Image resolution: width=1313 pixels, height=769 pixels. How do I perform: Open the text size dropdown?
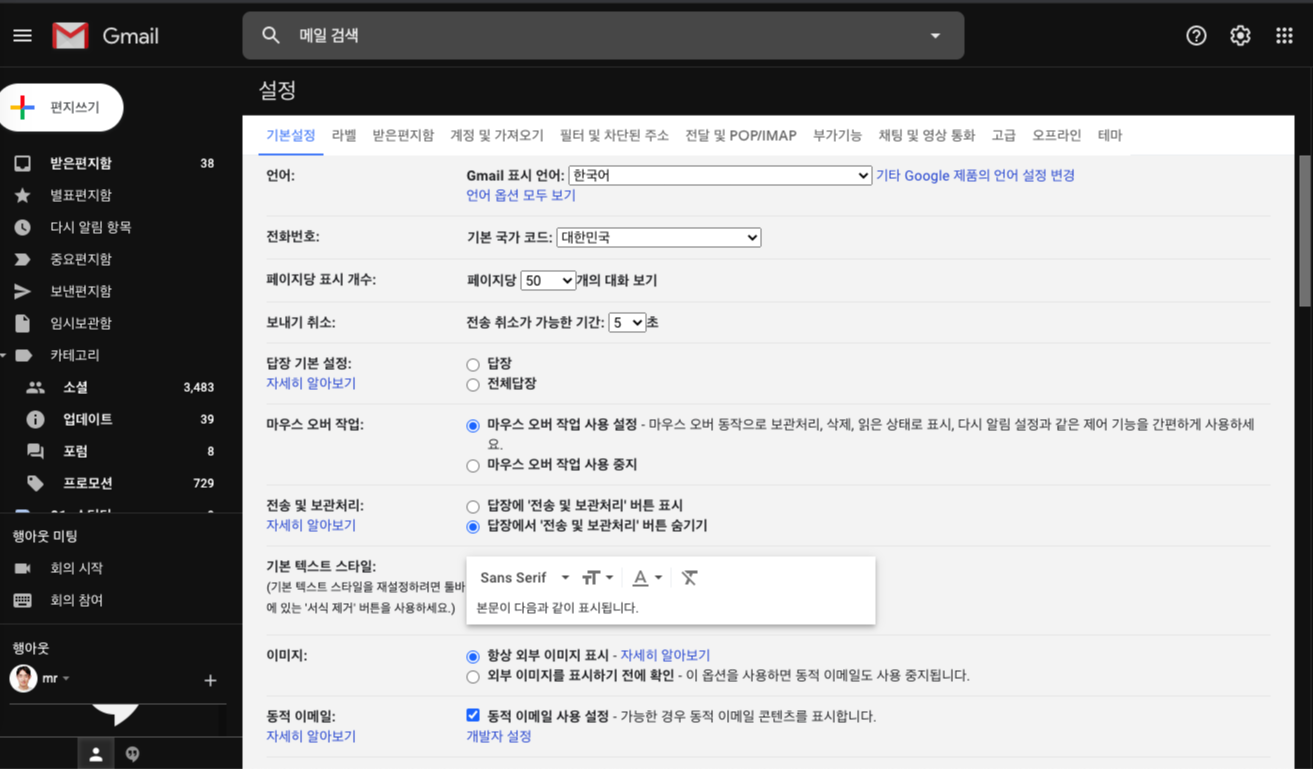coord(597,577)
